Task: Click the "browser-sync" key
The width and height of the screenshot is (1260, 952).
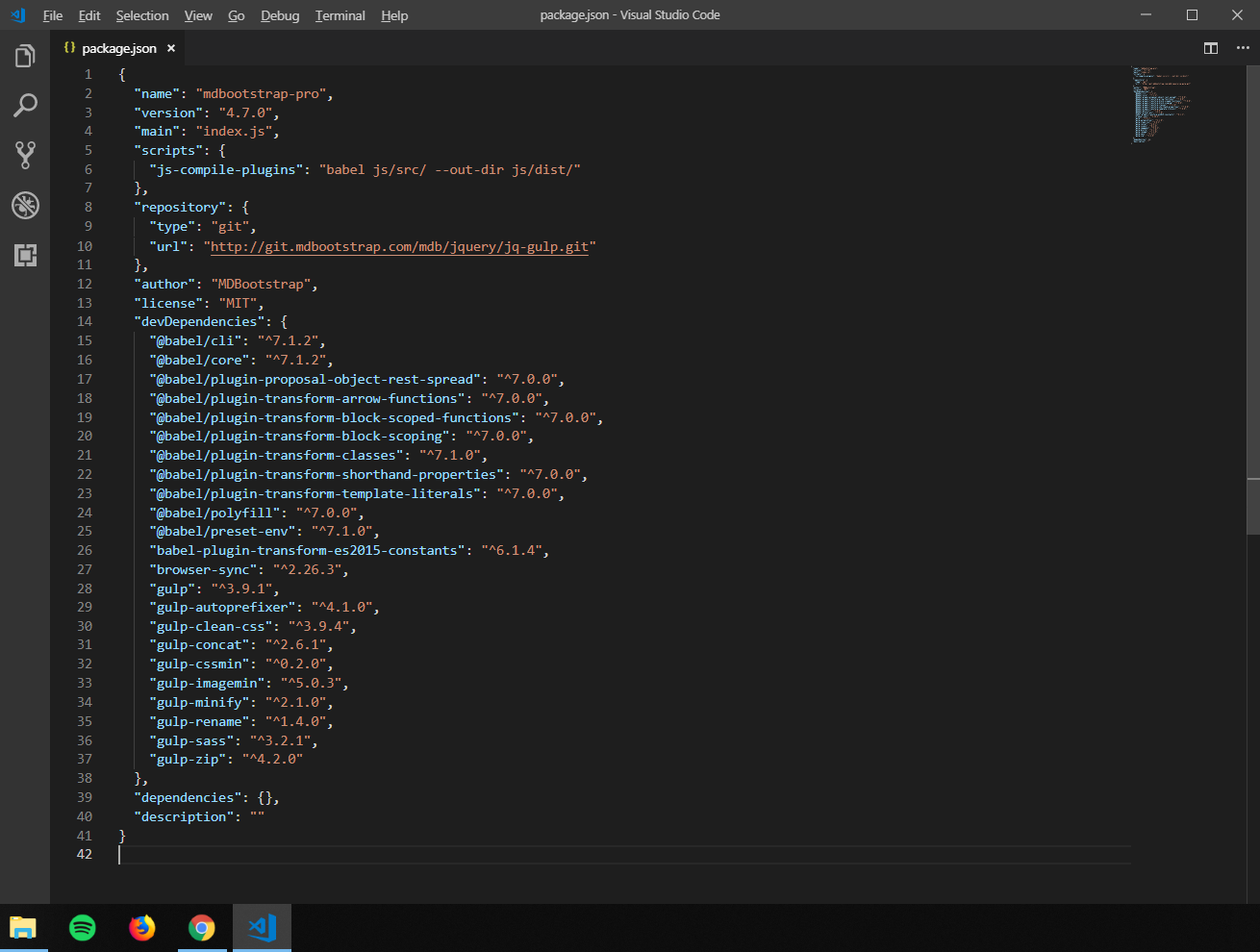Action: [203, 569]
